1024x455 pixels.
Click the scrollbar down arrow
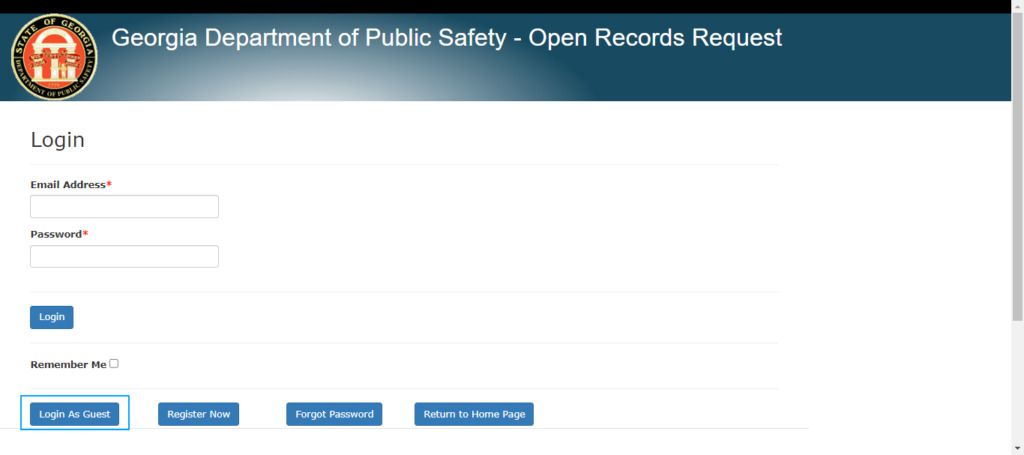[x=1017, y=449]
